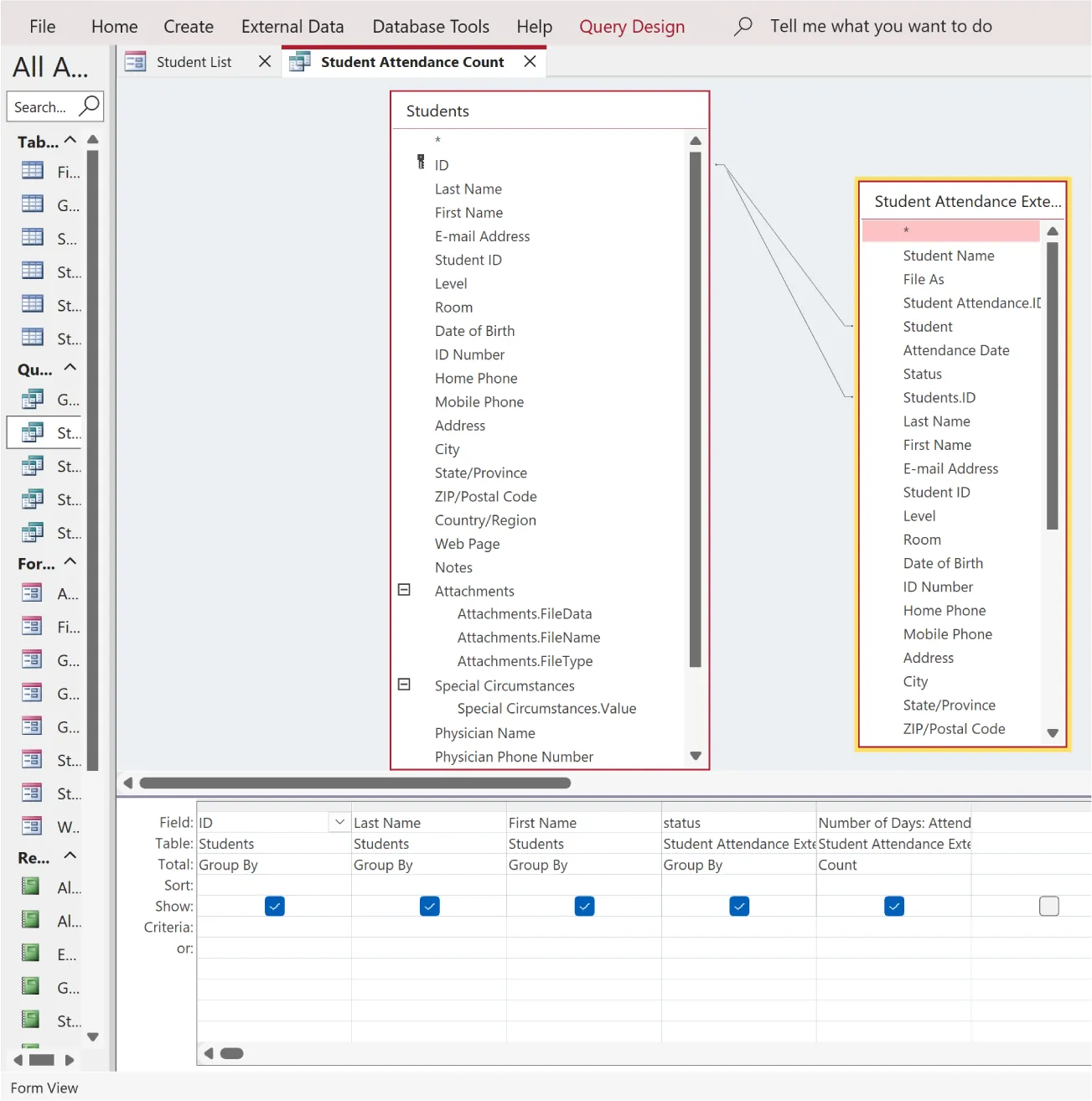Switch to the Database Tools ribbon tab
1092x1101 pixels.
tap(430, 26)
